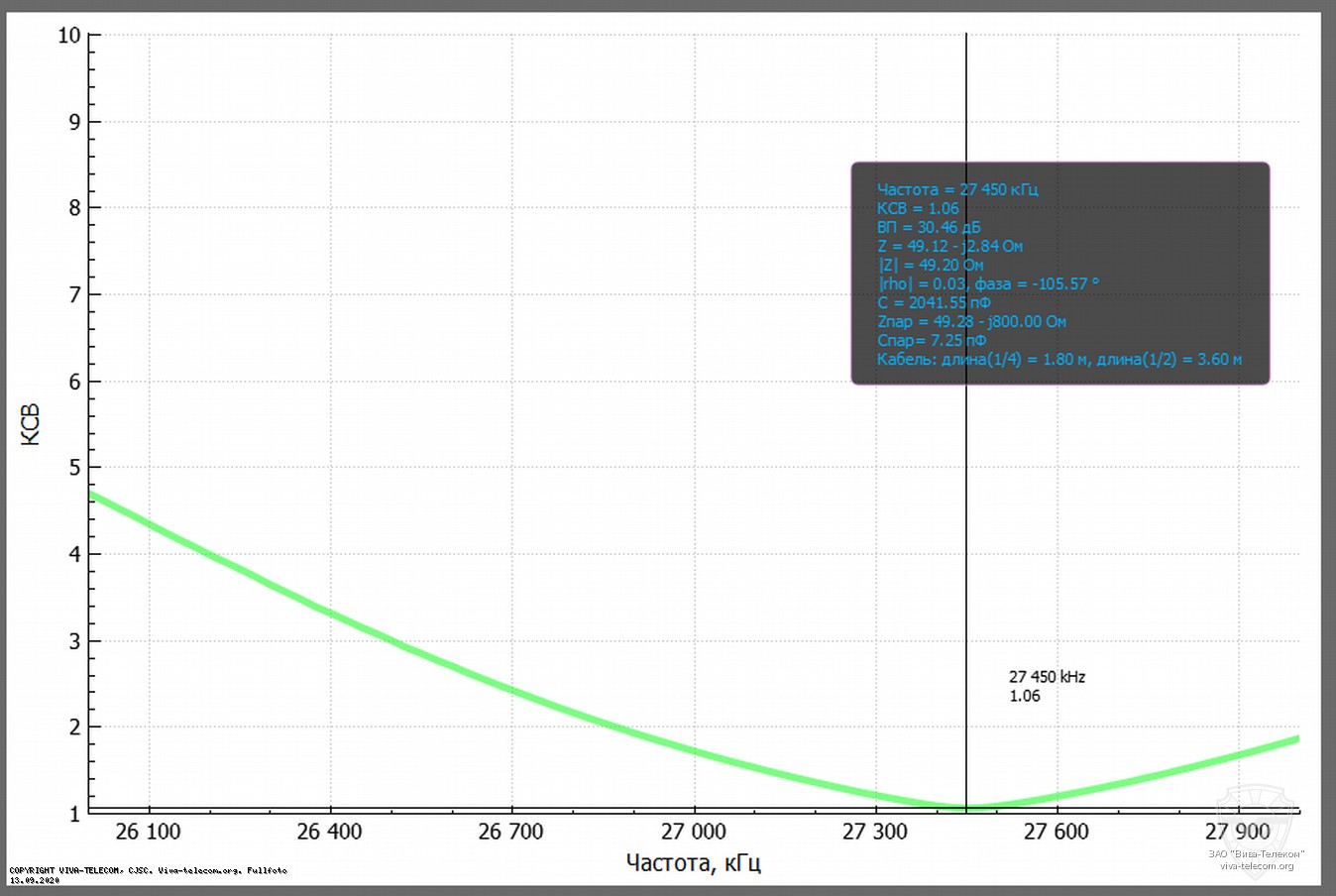
Task: Click the '1' y-axis tick label
Action: pos(74,814)
